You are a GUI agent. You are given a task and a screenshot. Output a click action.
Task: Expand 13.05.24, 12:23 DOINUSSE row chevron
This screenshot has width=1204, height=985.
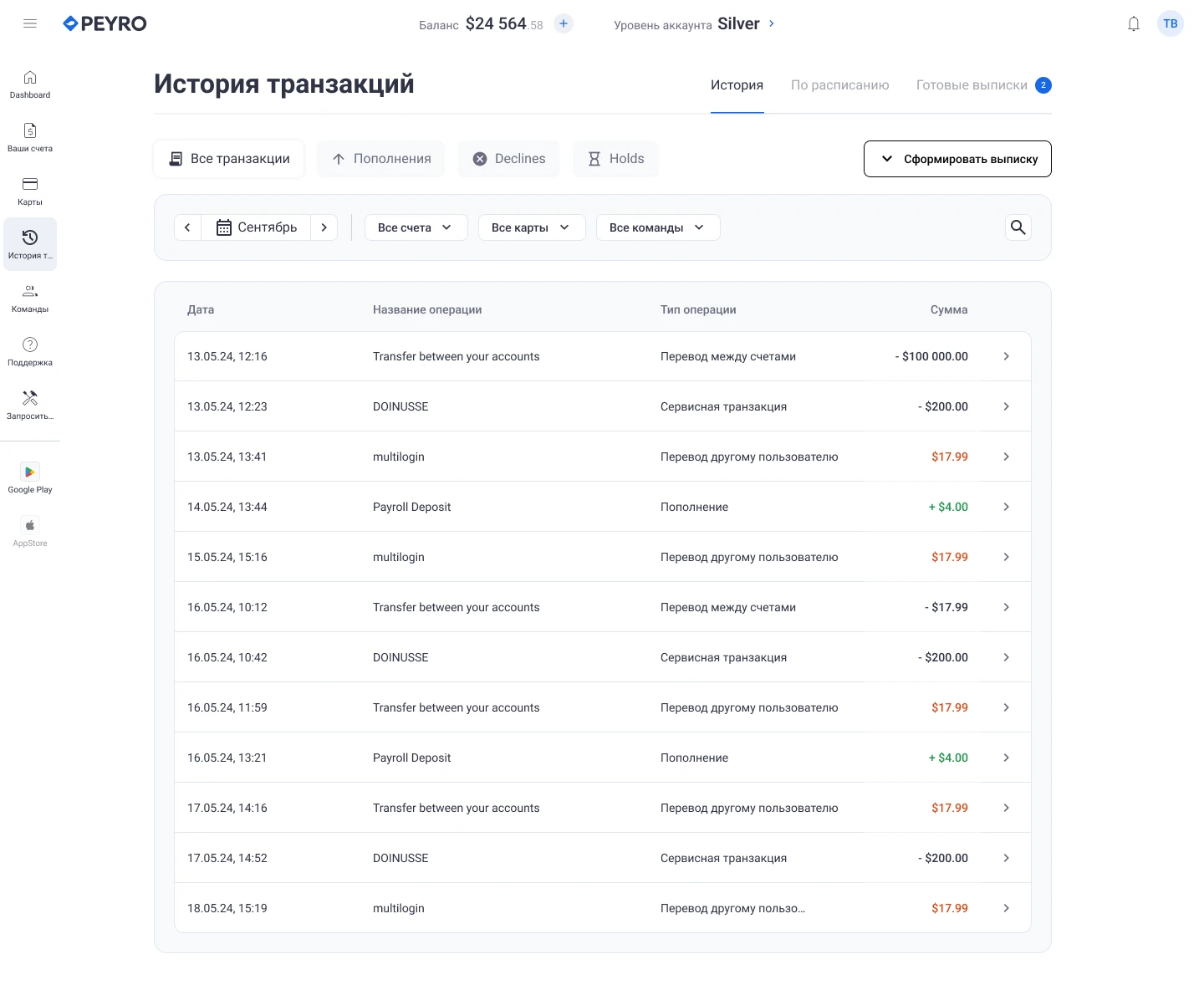pyautogui.click(x=1006, y=406)
